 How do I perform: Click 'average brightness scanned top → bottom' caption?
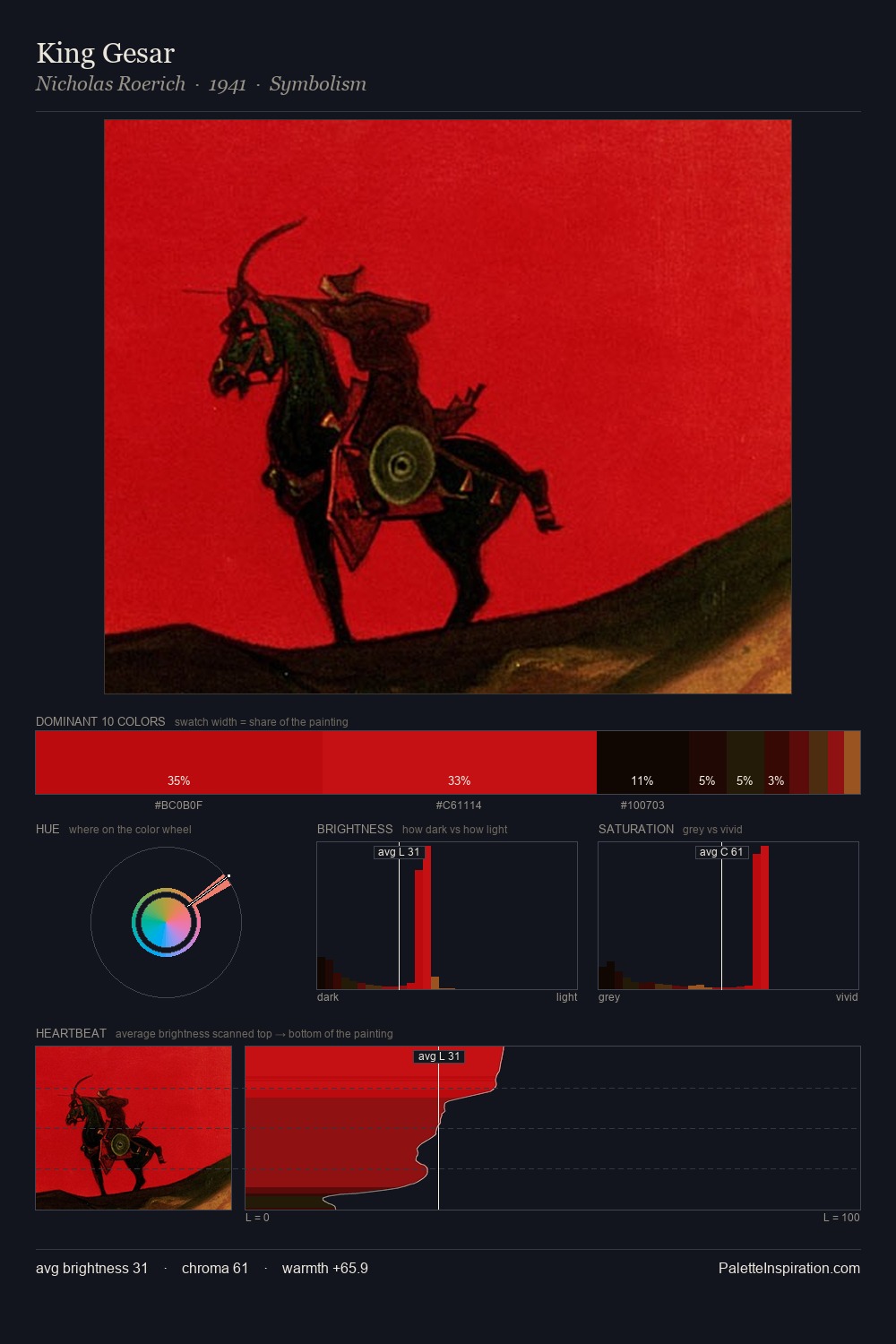254,1034
